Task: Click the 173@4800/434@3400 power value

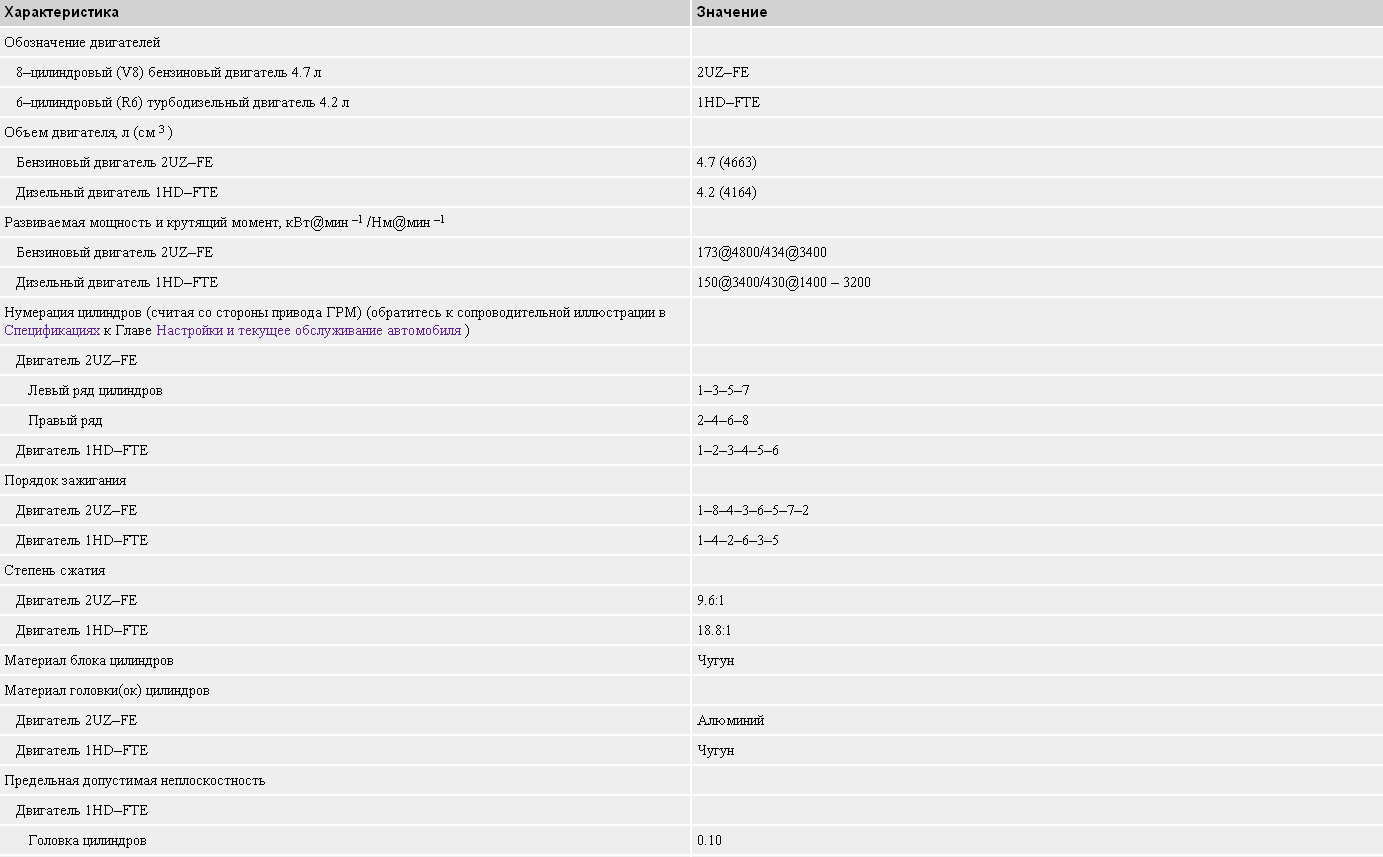Action: coord(761,252)
